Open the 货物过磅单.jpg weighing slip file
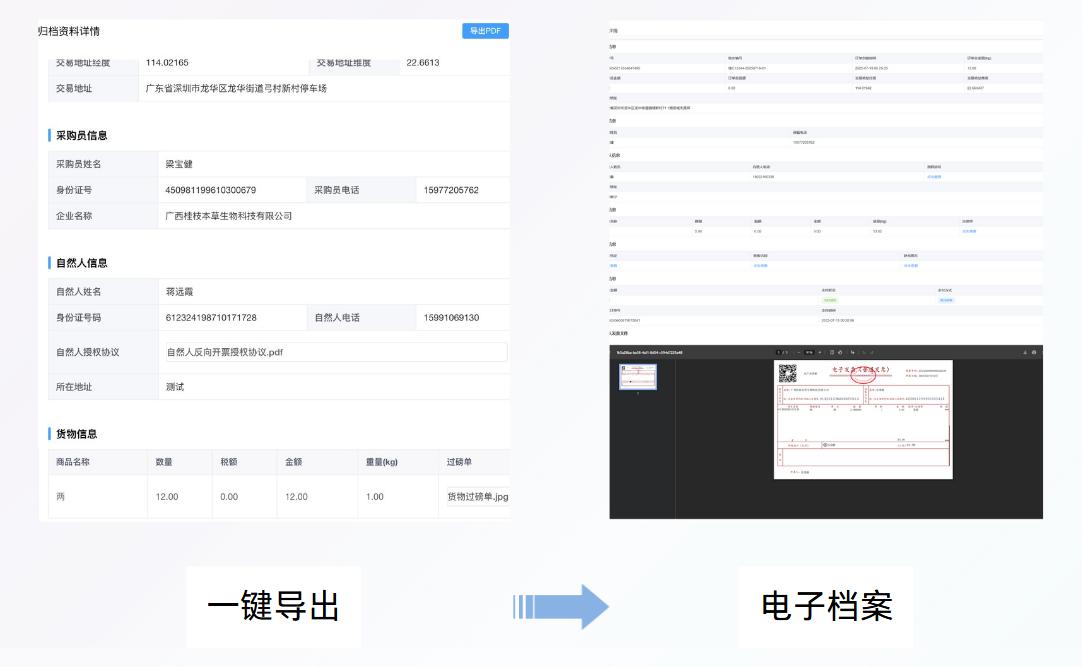 (478, 496)
